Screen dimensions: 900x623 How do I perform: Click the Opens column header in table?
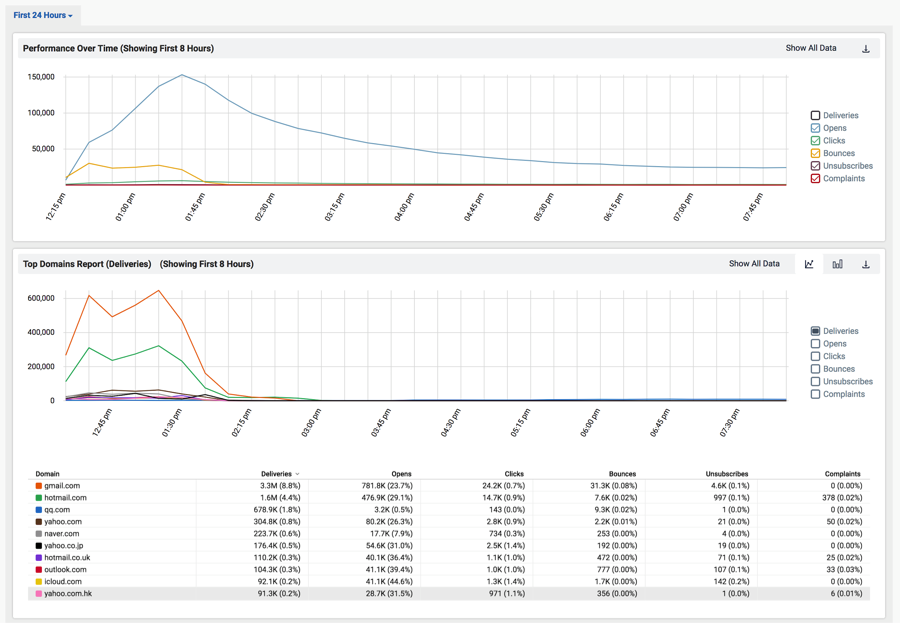[x=401, y=474]
